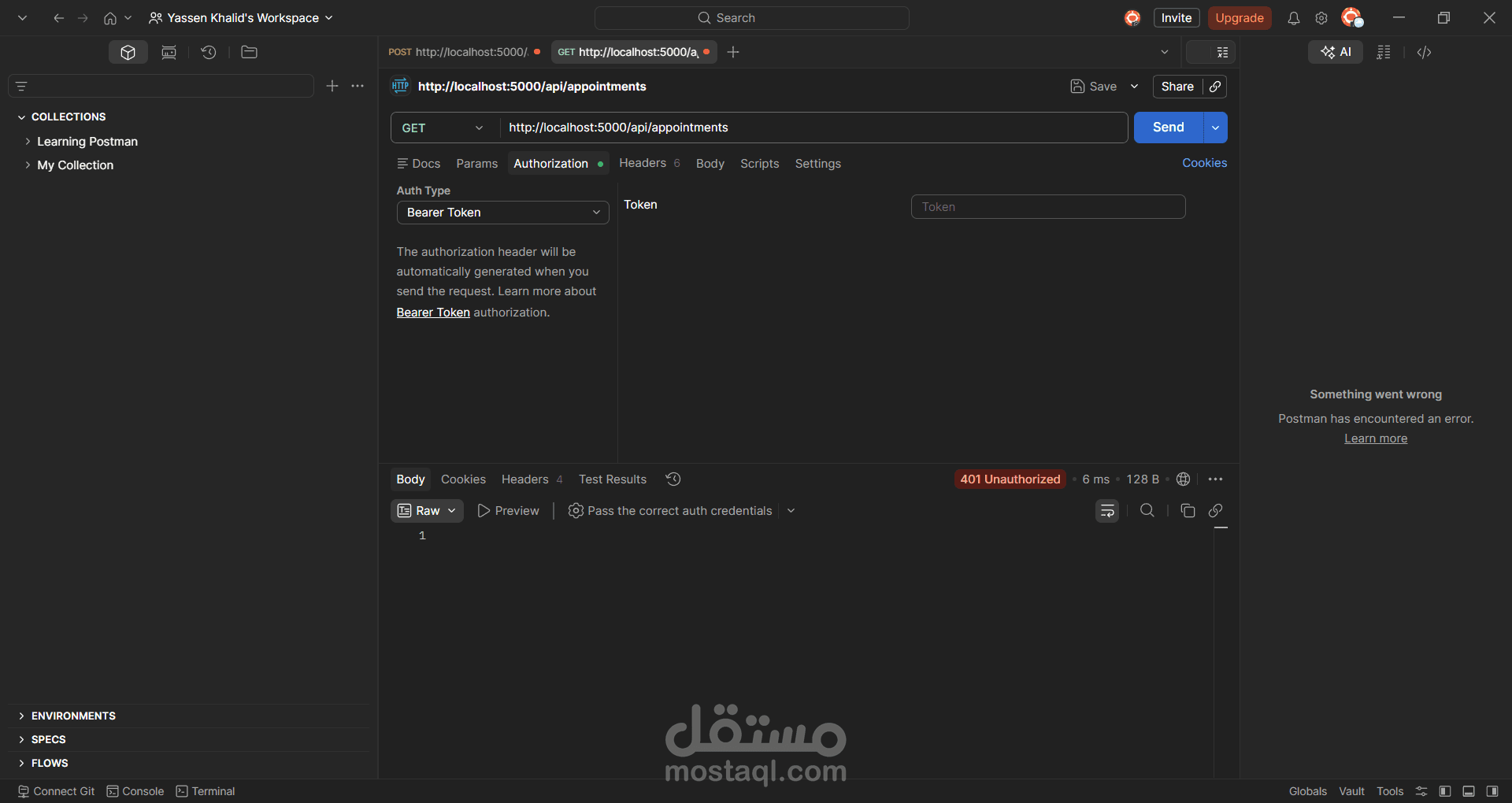The image size is (1512, 803).
Task: Search within the response body
Action: [x=1147, y=511]
